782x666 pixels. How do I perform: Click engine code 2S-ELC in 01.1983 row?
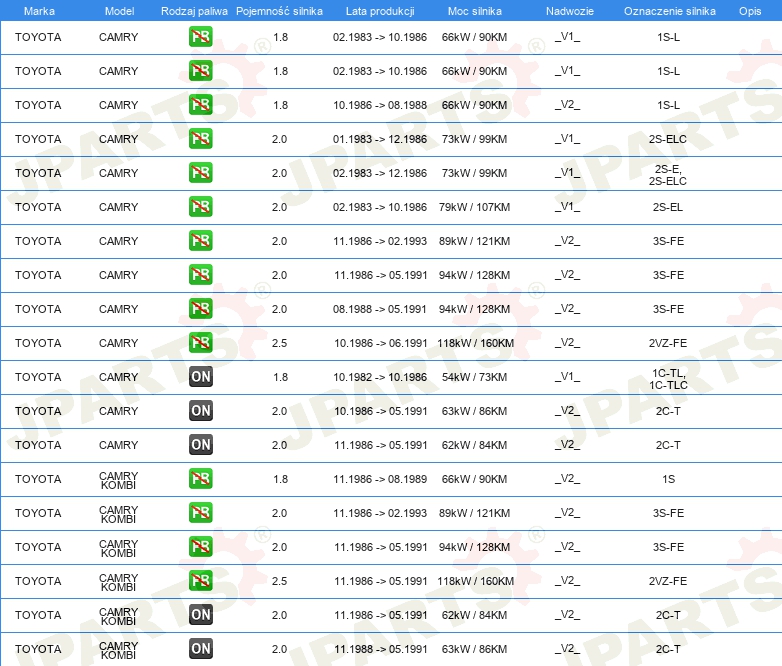click(668, 139)
